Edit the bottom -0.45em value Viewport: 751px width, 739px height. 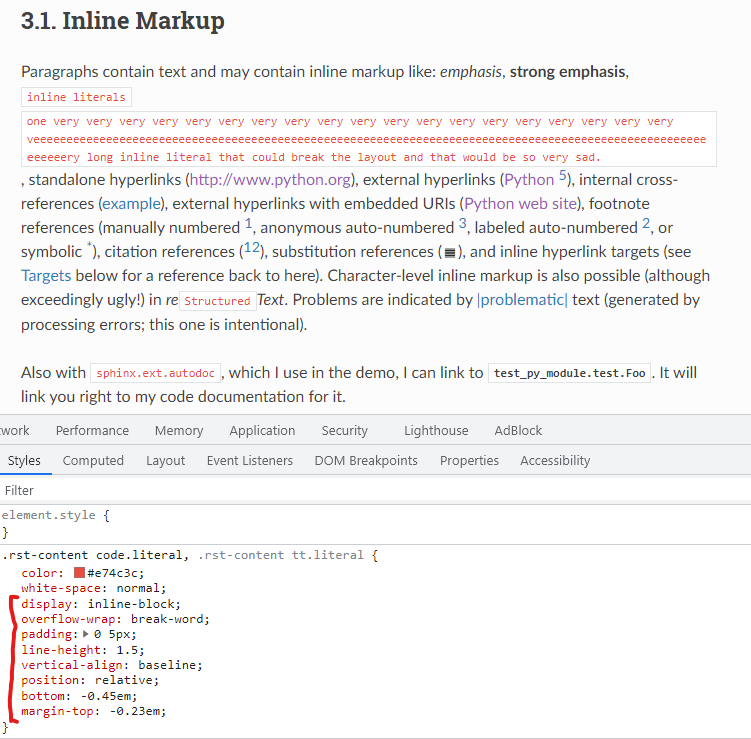coord(105,696)
